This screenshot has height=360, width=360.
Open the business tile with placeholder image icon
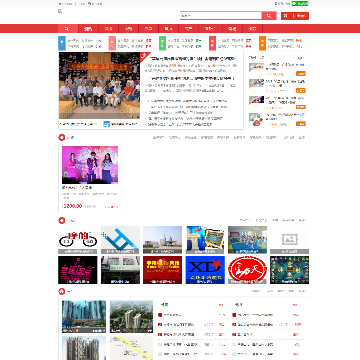pos(289,240)
